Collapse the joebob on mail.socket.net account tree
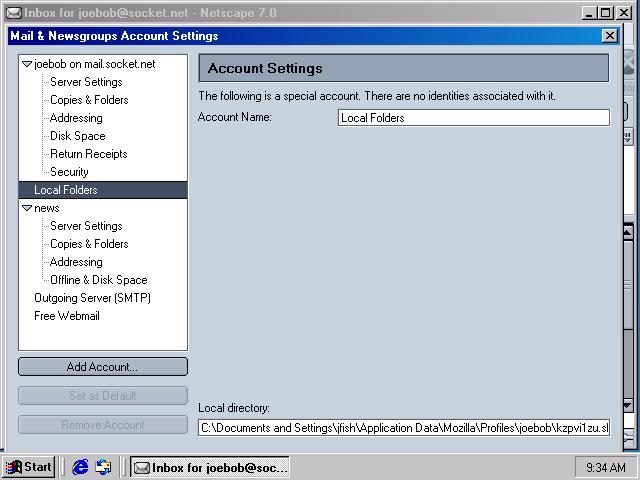This screenshot has height=480, width=640. click(x=27, y=64)
